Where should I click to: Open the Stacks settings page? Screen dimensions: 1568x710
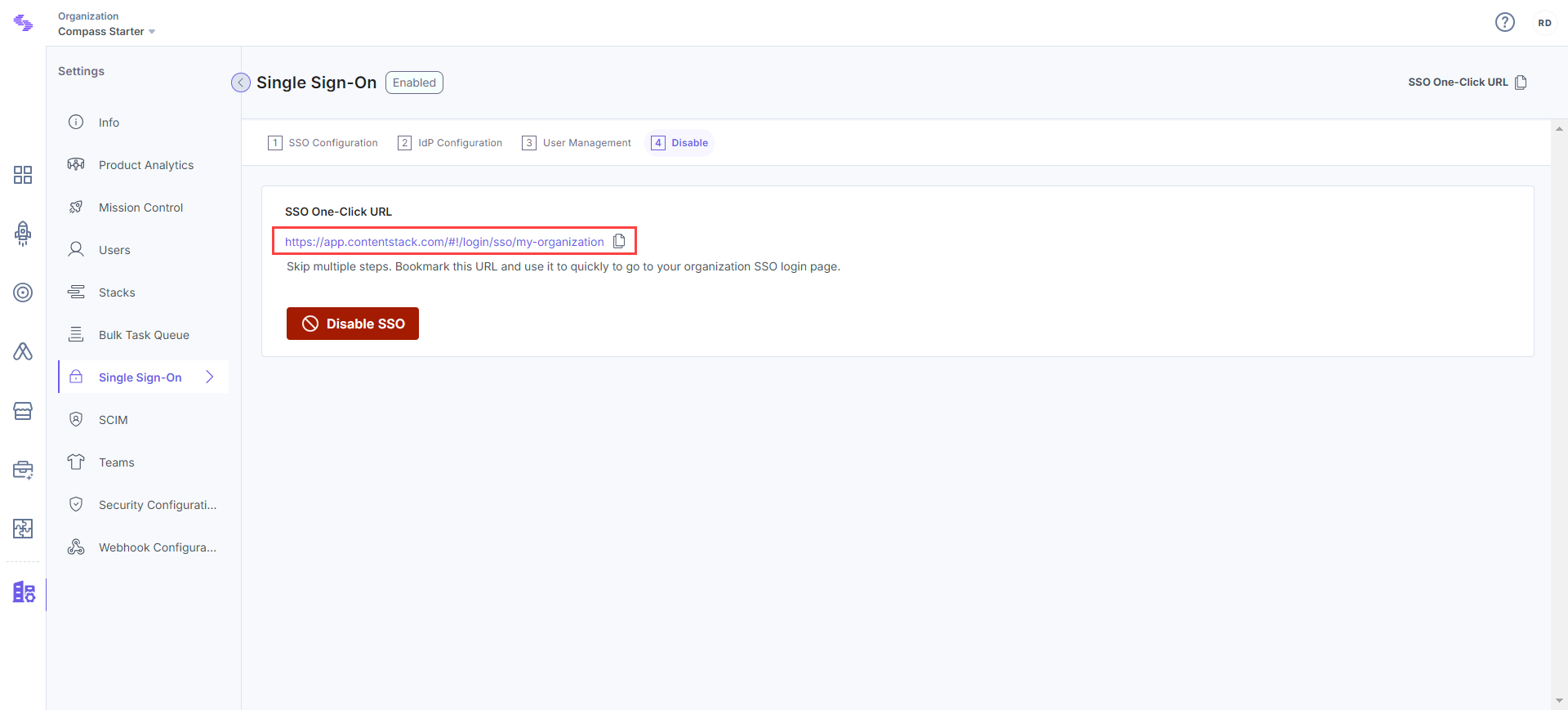coord(144,292)
